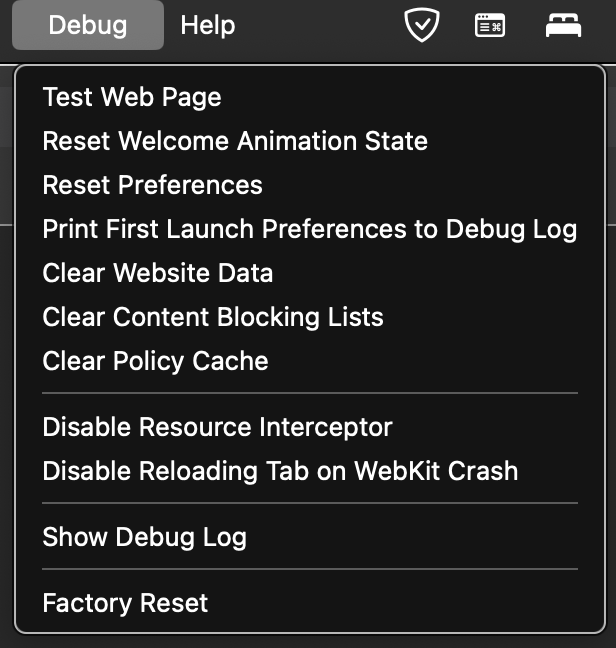View the debug log from the menu
The height and width of the screenshot is (648, 616).
coord(144,537)
